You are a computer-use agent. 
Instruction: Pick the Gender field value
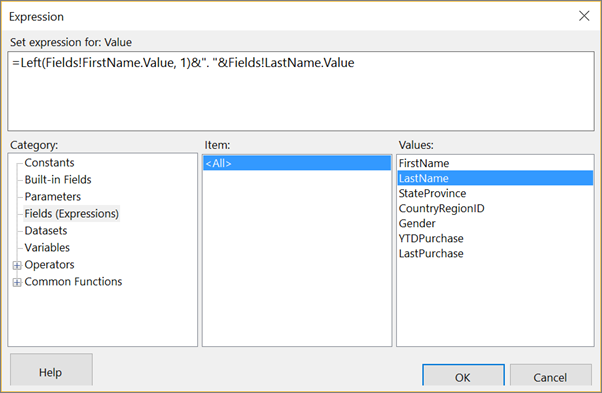(495, 223)
